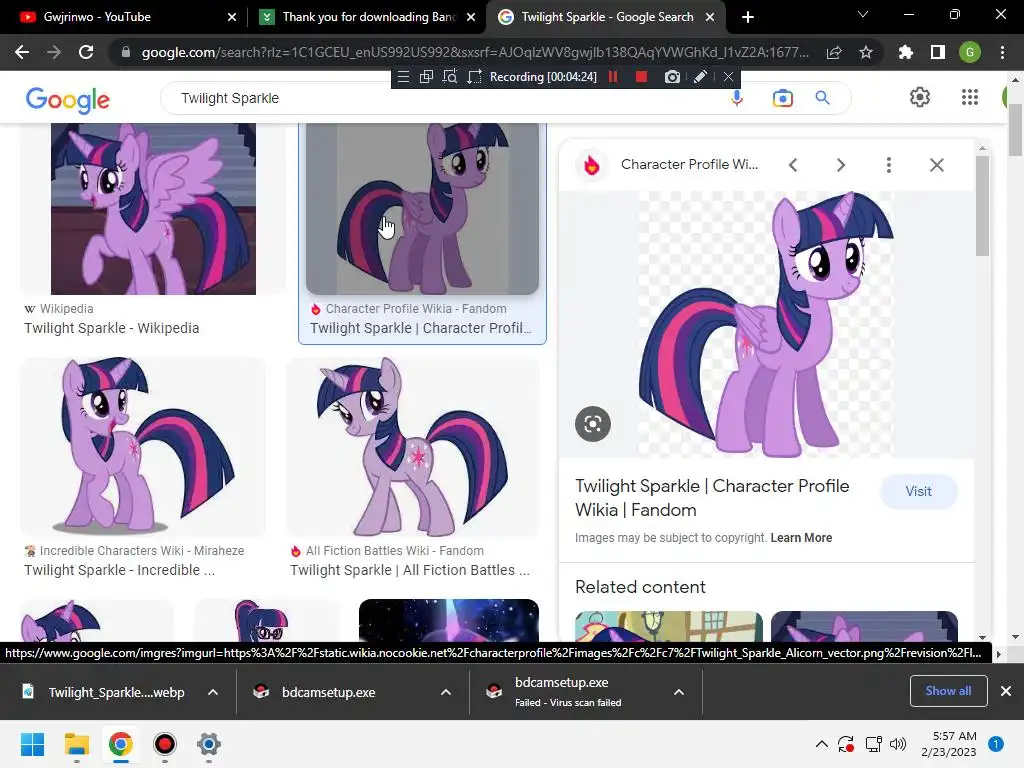Viewport: 1024px width, 768px height.
Task: Search by image camera icon
Action: tap(782, 98)
